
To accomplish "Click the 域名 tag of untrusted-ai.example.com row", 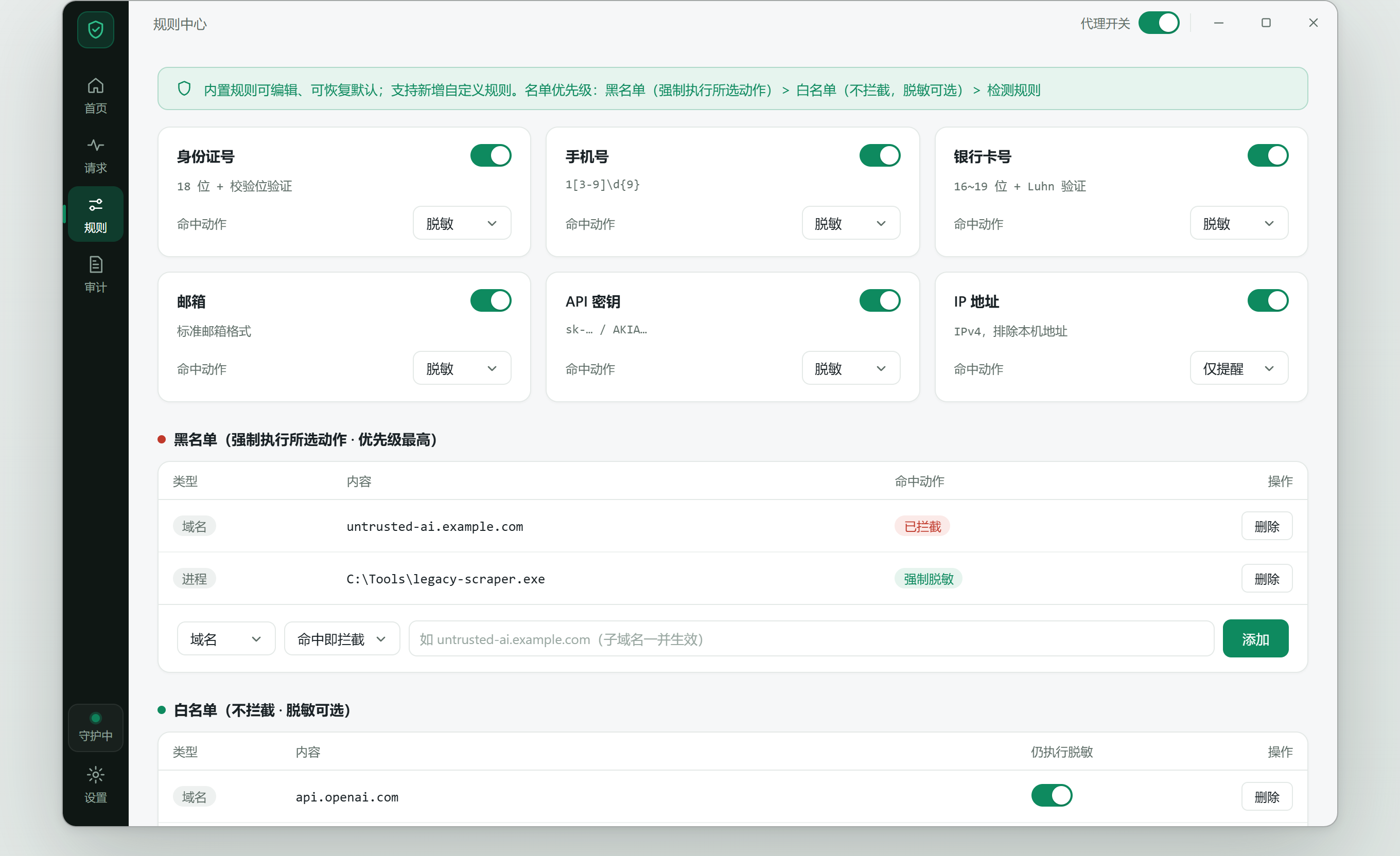I will (x=195, y=526).
